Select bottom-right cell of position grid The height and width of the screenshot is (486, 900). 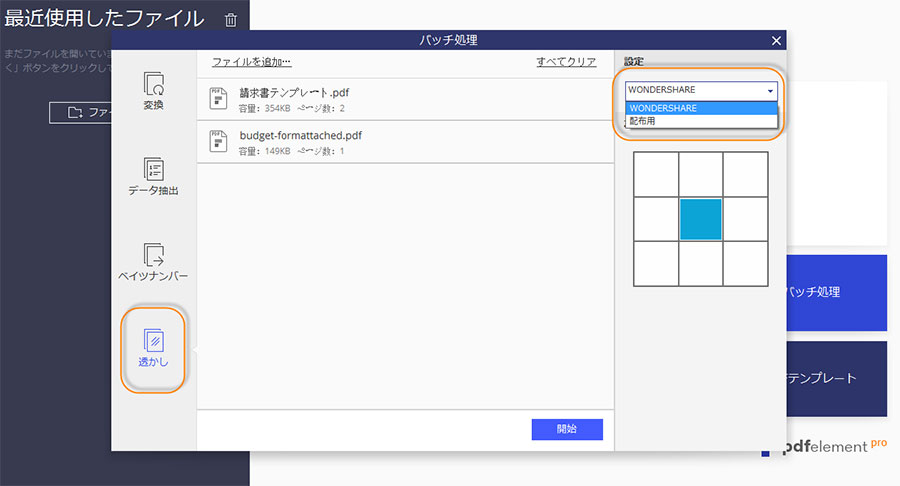point(746,264)
